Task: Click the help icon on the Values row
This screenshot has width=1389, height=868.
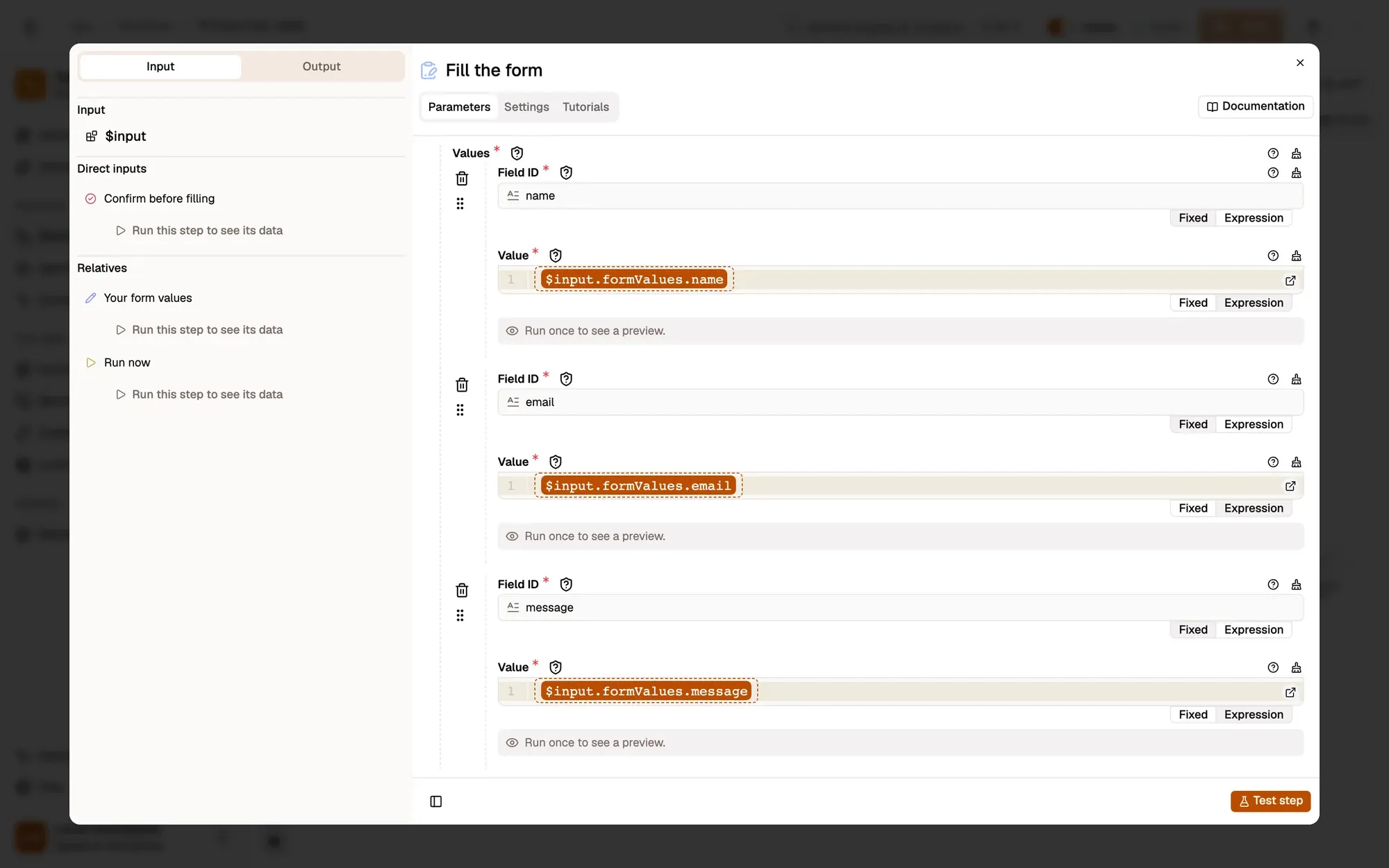Action: click(x=1273, y=153)
